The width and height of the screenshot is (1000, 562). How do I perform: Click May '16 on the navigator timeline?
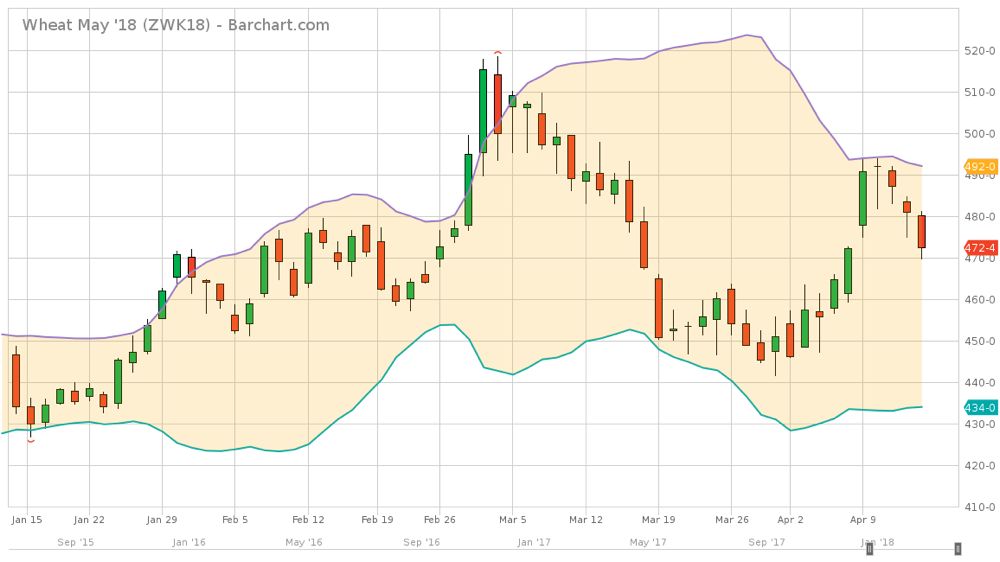[304, 542]
